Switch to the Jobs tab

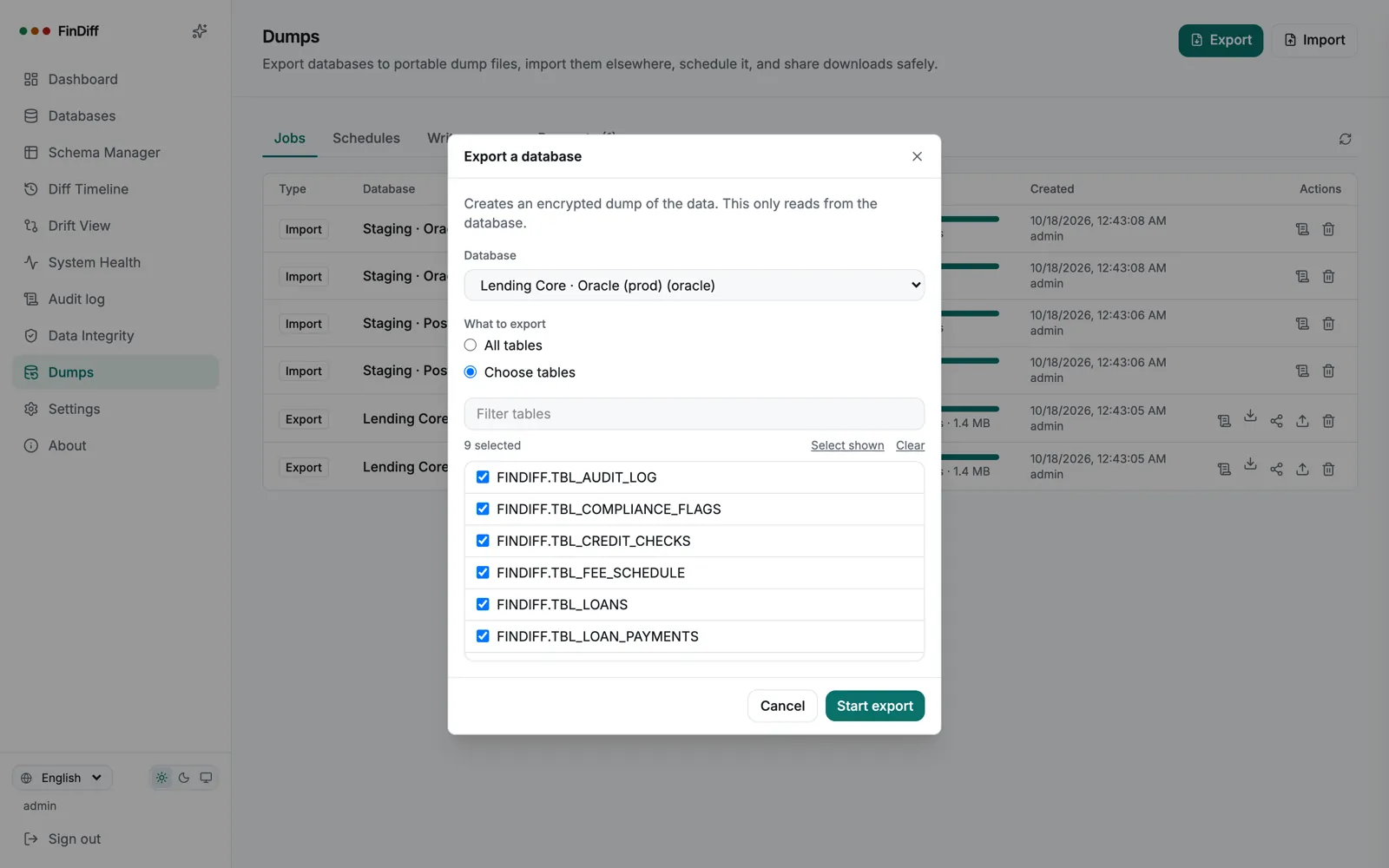point(289,138)
